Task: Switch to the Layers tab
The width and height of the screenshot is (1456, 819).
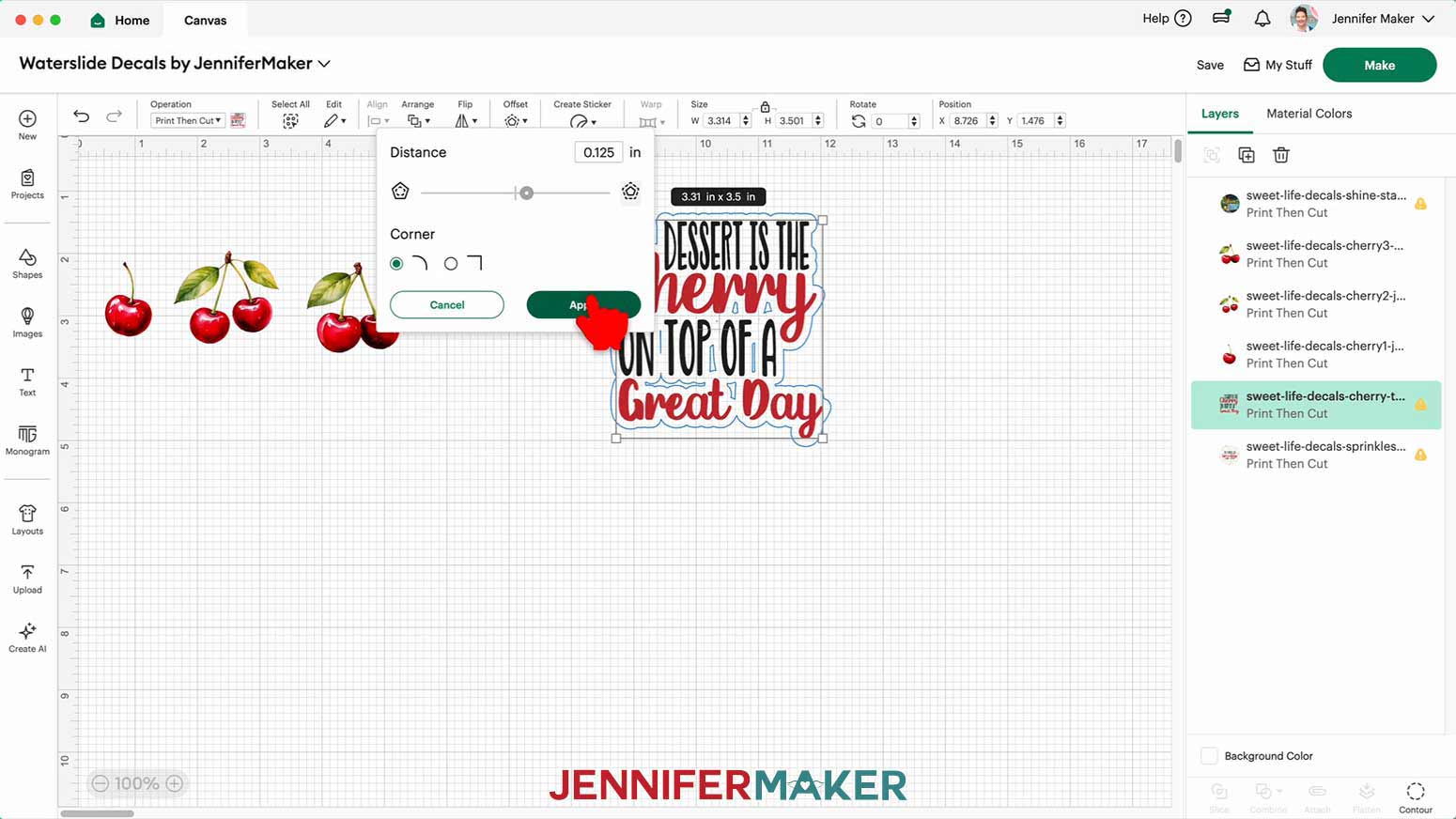Action: (x=1220, y=114)
